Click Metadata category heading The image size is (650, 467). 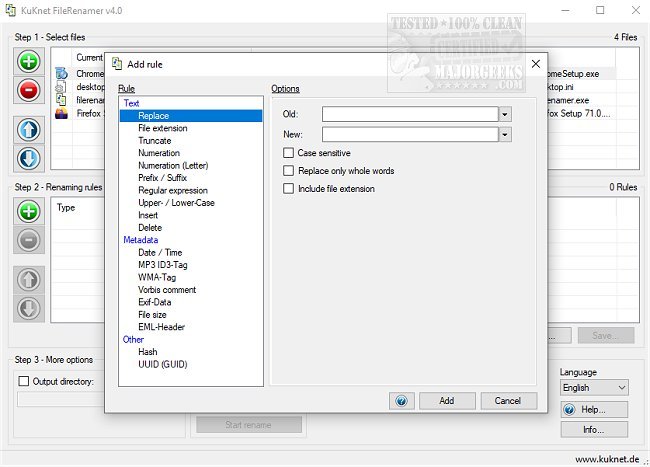141,240
